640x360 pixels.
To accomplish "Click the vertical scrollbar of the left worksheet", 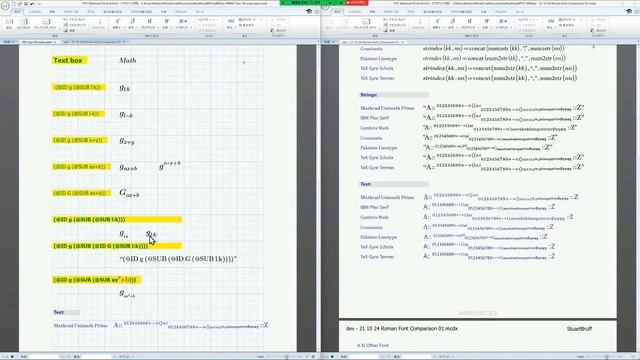I will point(318,198).
